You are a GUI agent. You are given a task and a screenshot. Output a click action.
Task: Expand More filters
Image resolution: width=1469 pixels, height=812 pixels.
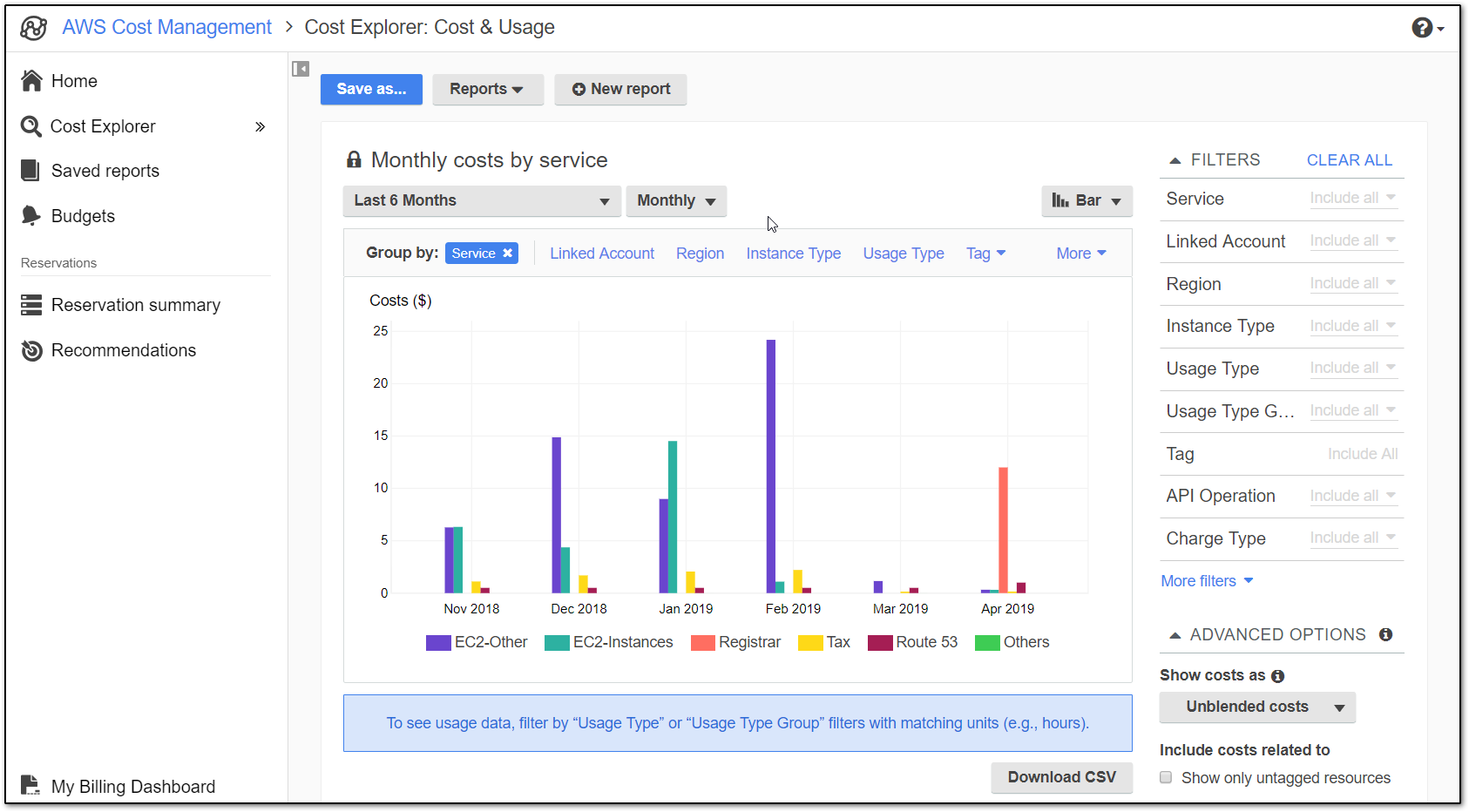click(1207, 581)
